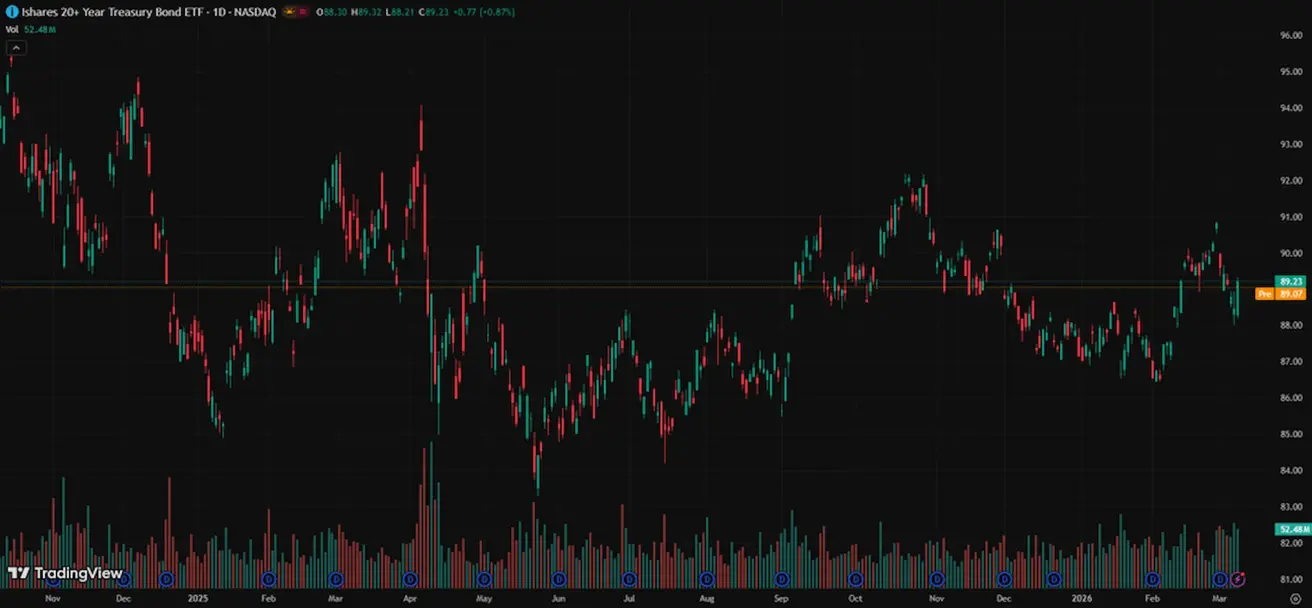
Task: Select the dividend marker above Jul
Action: pos(629,579)
